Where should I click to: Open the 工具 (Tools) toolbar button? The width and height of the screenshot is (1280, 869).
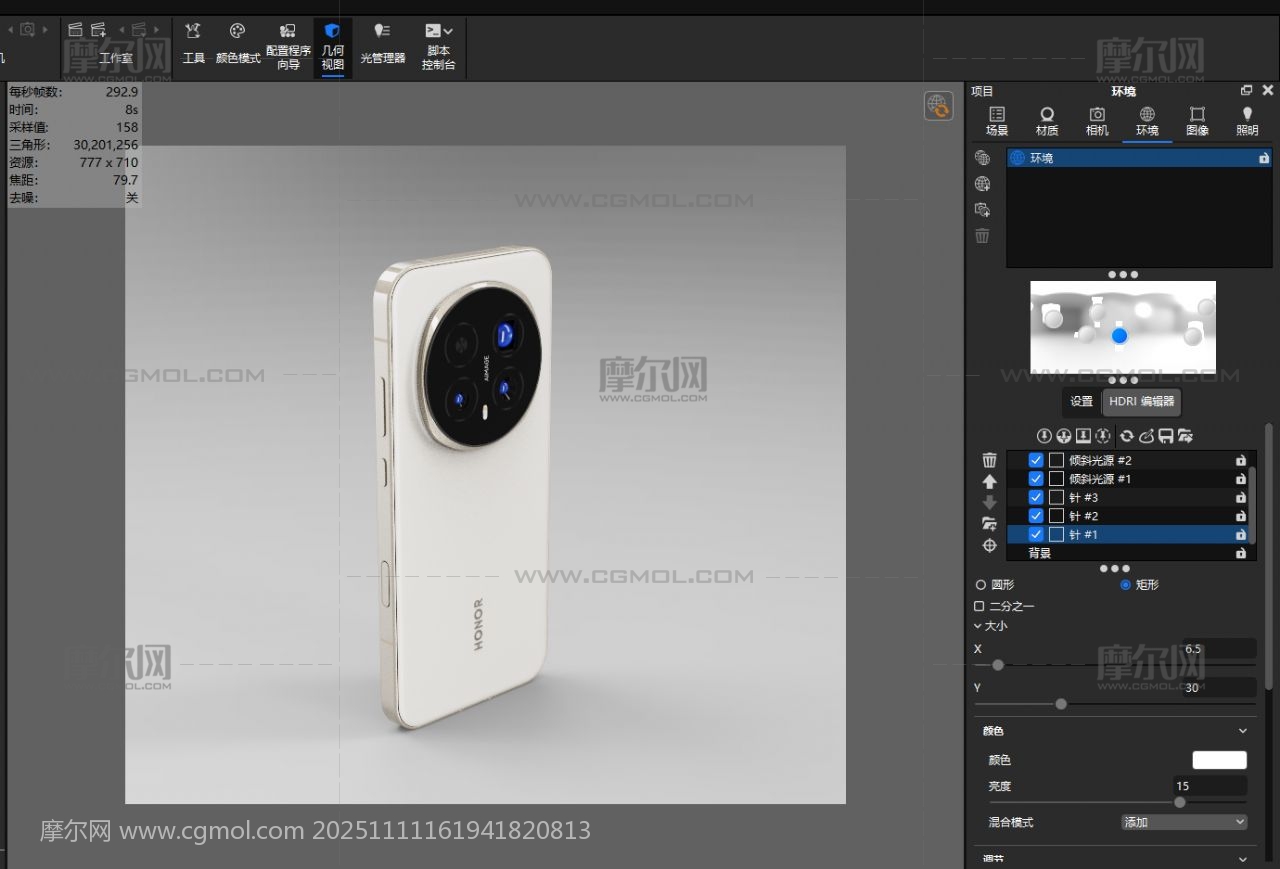click(x=193, y=44)
